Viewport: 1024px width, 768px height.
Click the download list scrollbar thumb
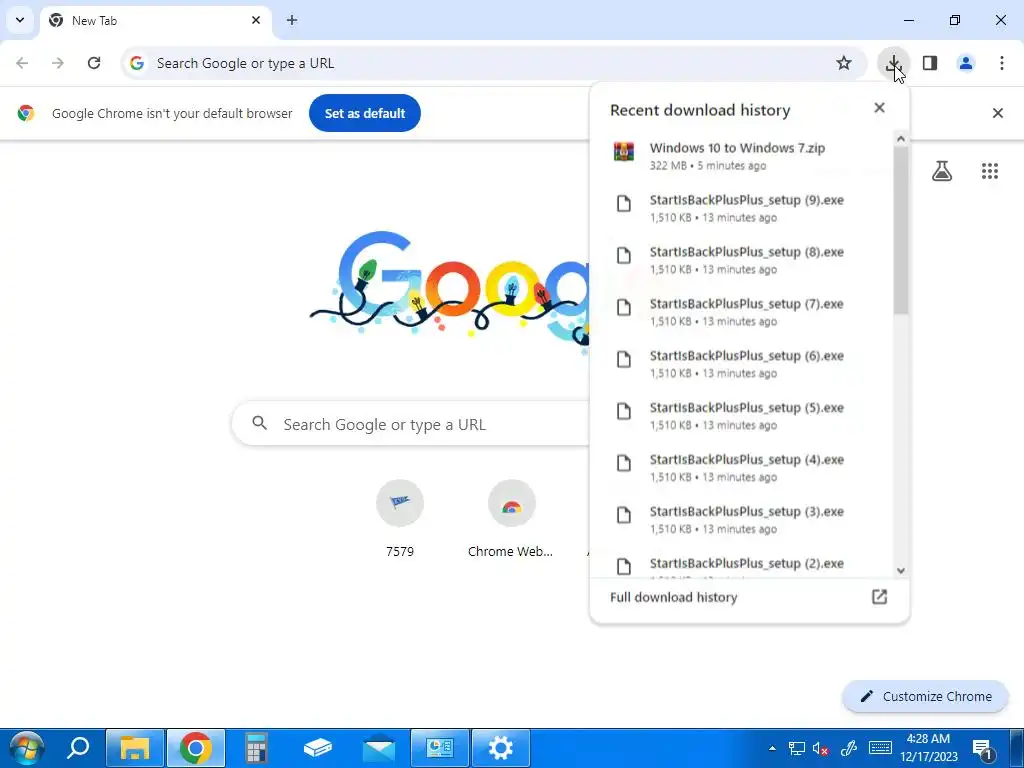[901, 230]
